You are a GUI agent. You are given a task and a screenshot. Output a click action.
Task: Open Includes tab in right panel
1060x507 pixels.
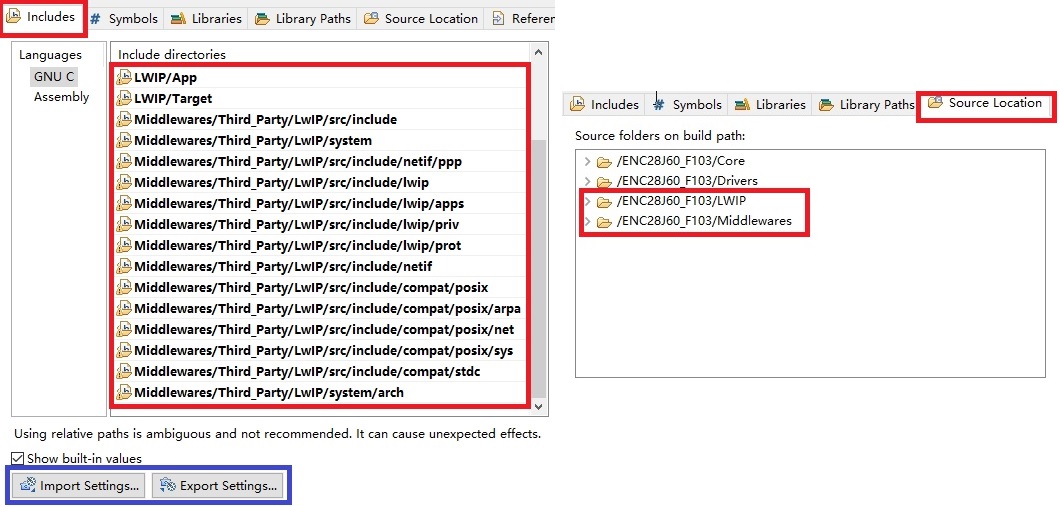604,105
